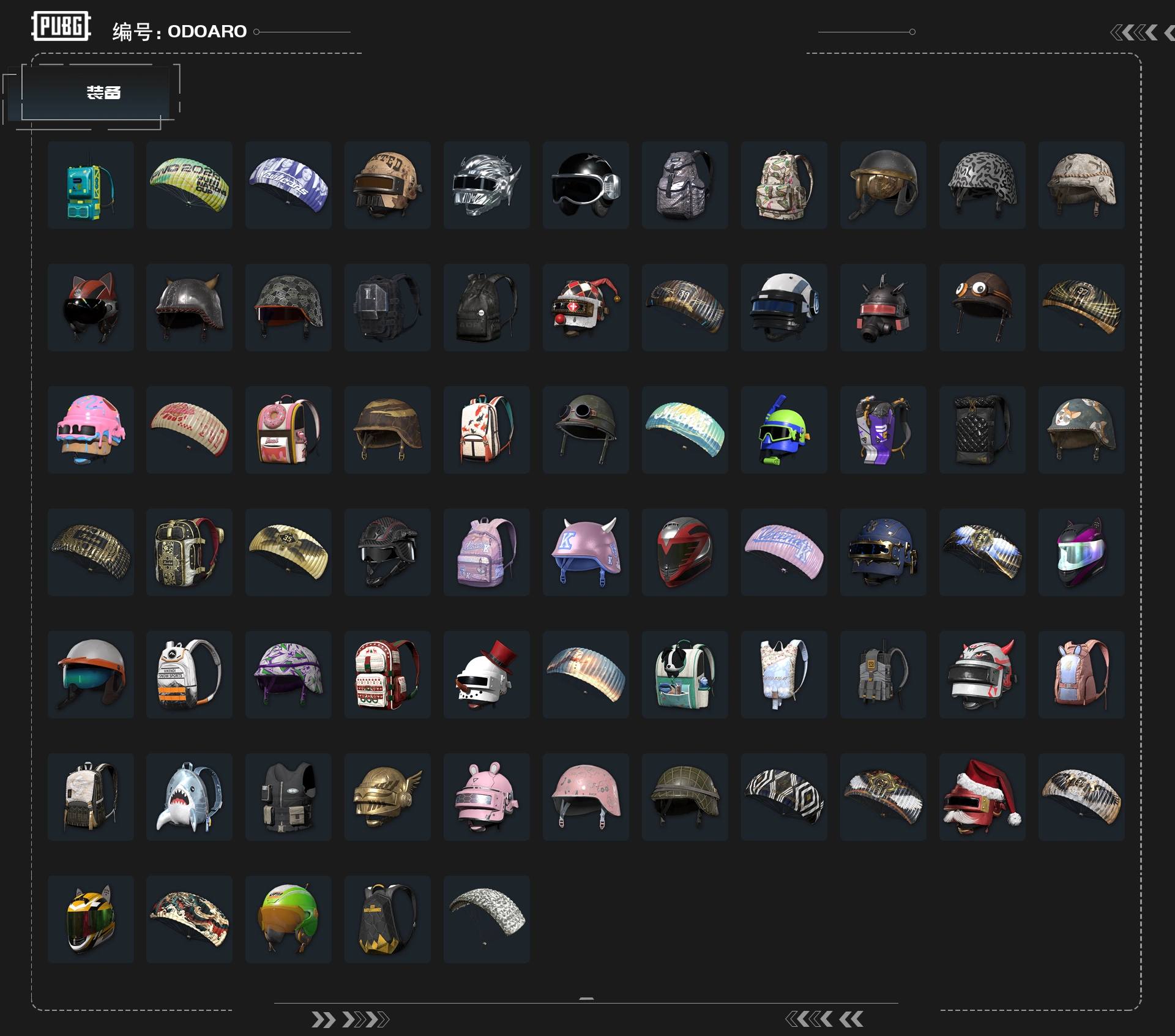Select the pink bunny-ear backpack
This screenshot has height=1036, width=1175.
coord(1082,674)
